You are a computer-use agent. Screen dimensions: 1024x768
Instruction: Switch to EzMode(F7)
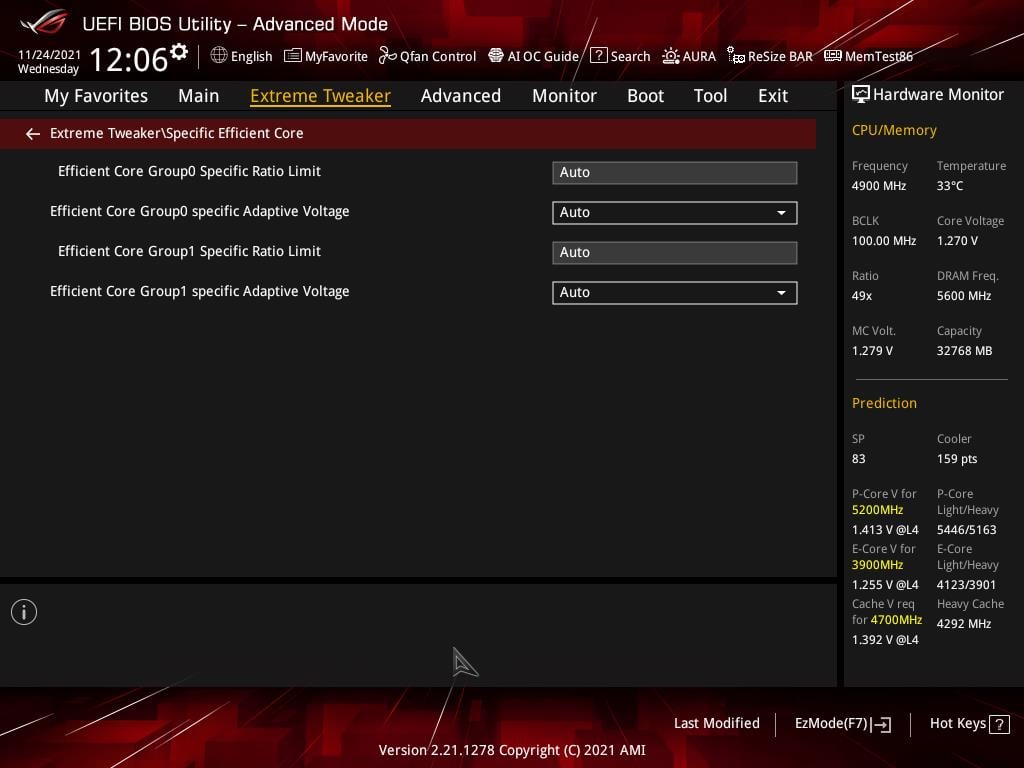pyautogui.click(x=842, y=724)
